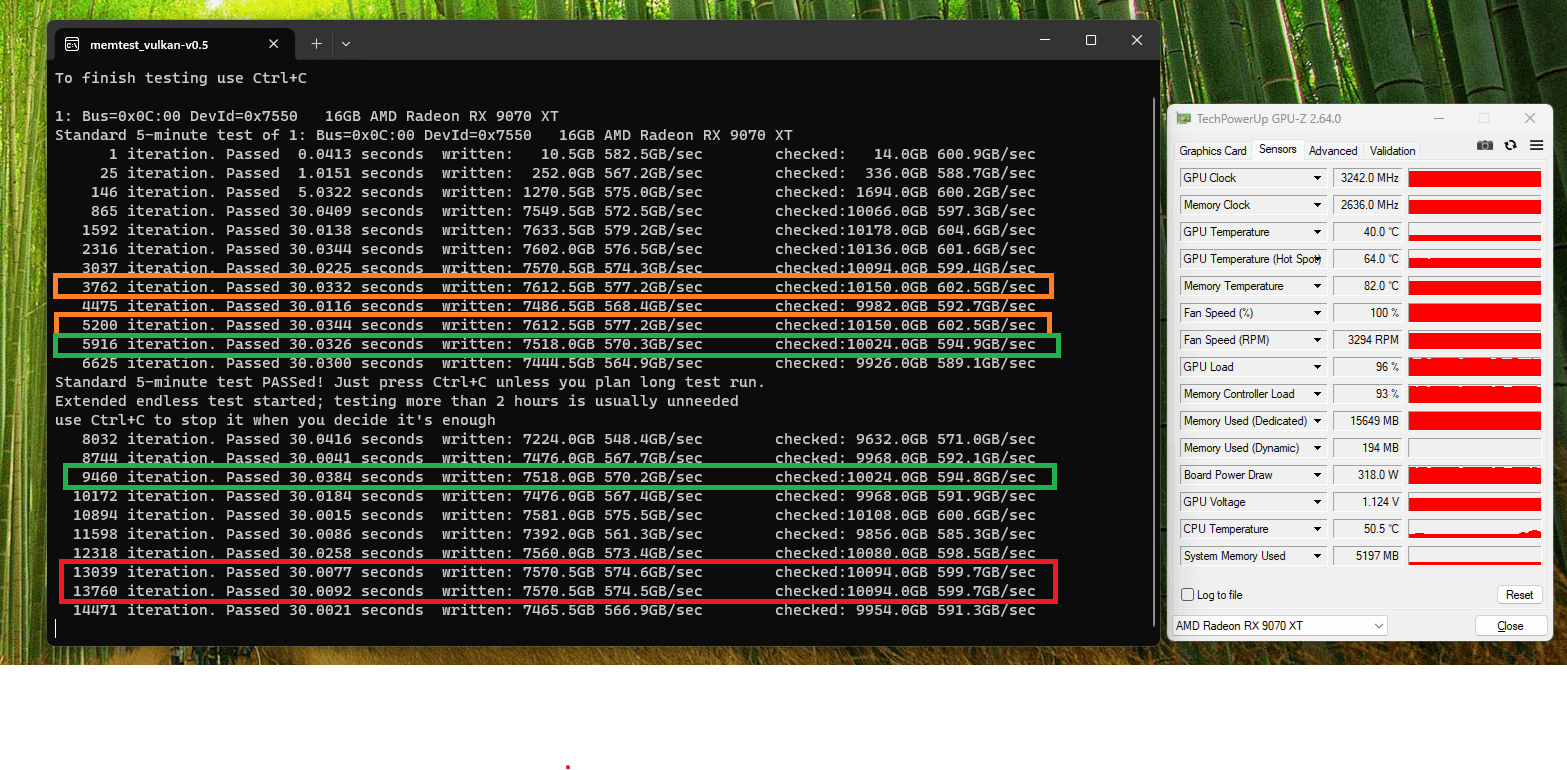
Task: Click the "2316 iteration" terminal row
Action: (558, 249)
